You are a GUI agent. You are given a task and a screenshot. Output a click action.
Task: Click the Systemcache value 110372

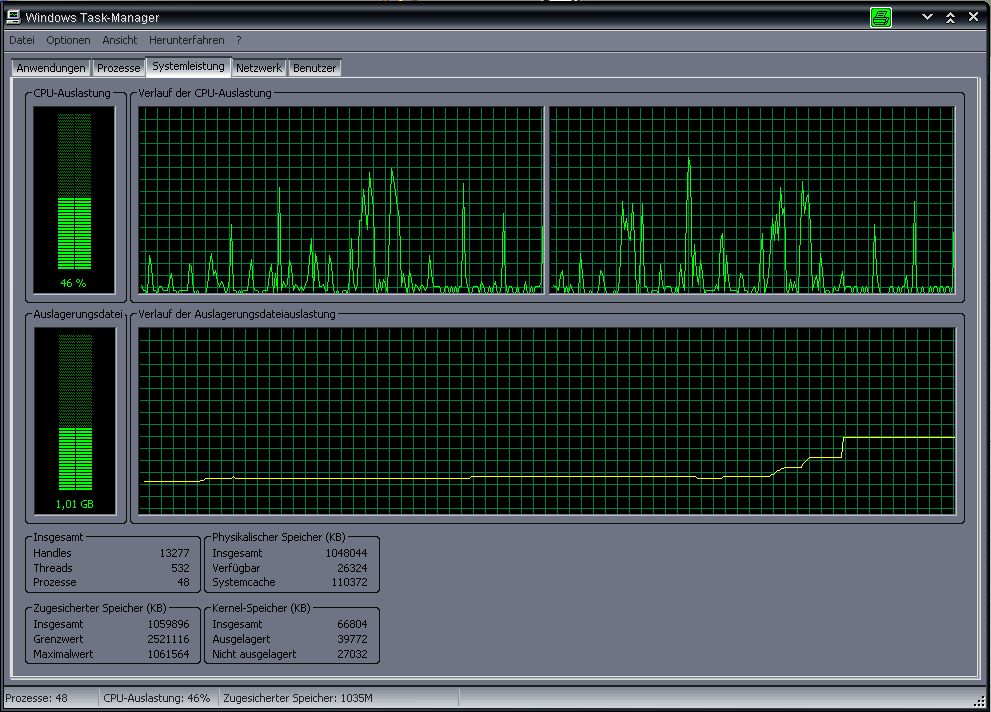tap(350, 582)
